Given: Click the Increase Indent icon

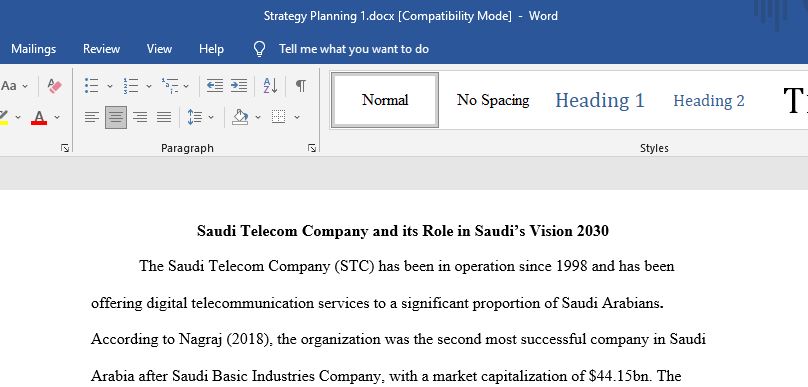Looking at the screenshot, I should (239, 86).
